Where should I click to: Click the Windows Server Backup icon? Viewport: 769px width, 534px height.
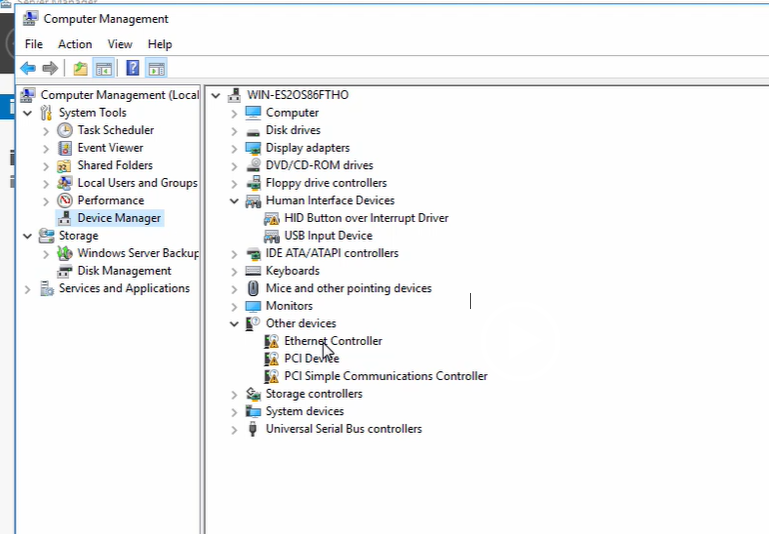[x=65, y=254]
